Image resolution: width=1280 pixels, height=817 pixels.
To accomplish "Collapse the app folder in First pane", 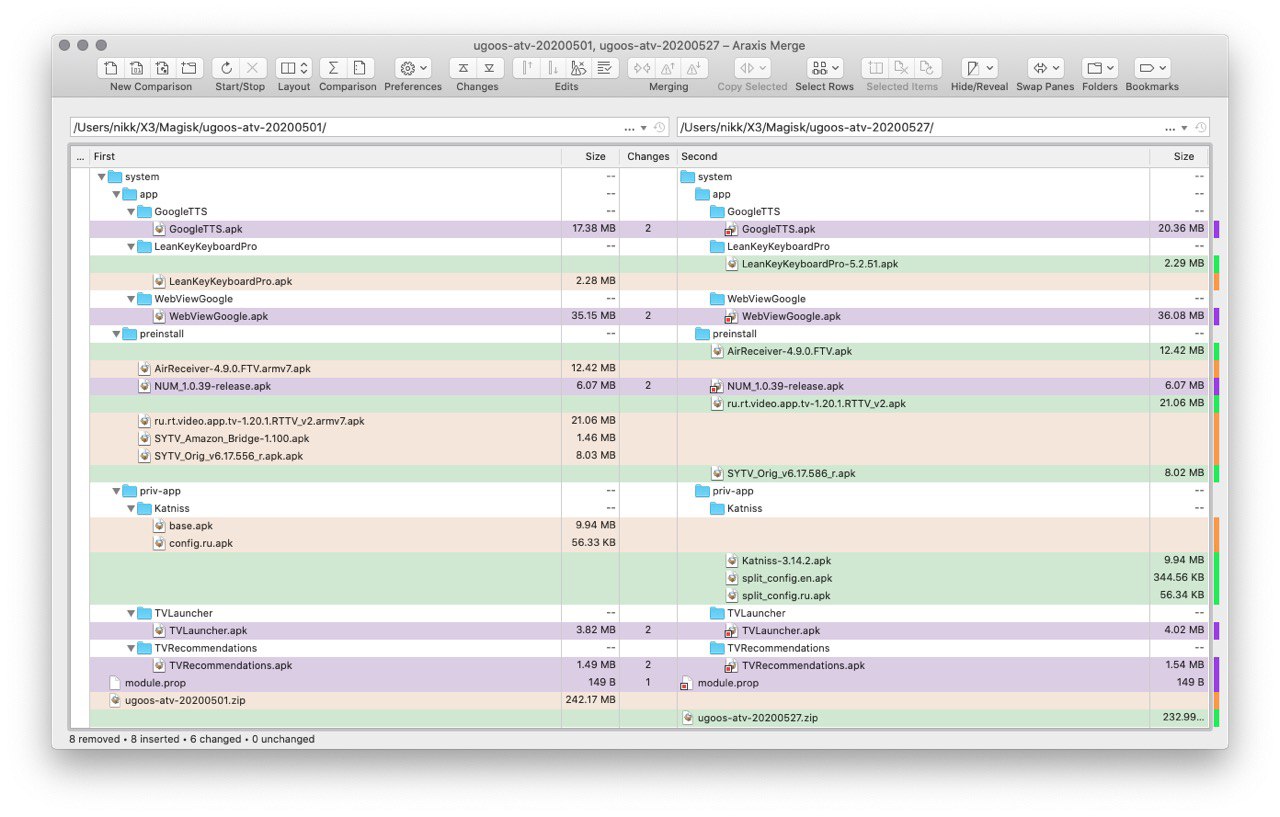I will coord(116,194).
